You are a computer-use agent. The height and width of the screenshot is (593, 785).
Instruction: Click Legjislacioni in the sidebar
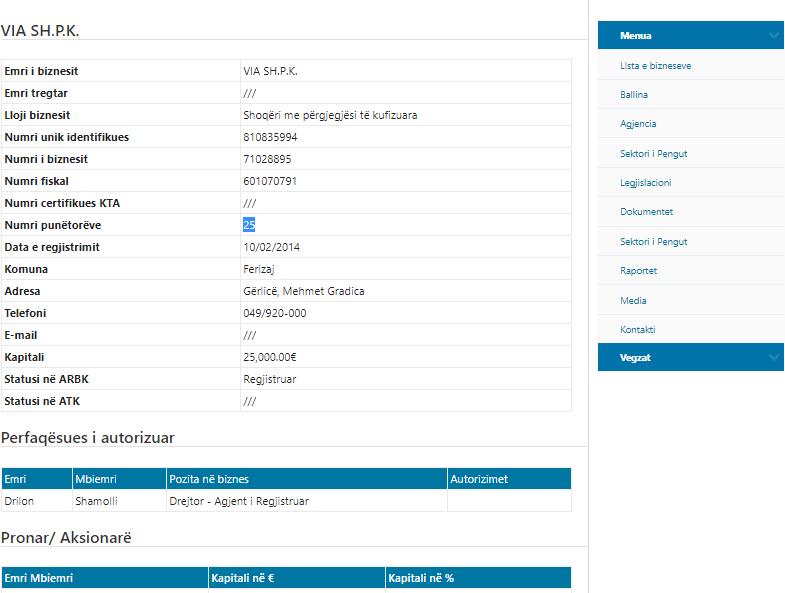coord(645,183)
